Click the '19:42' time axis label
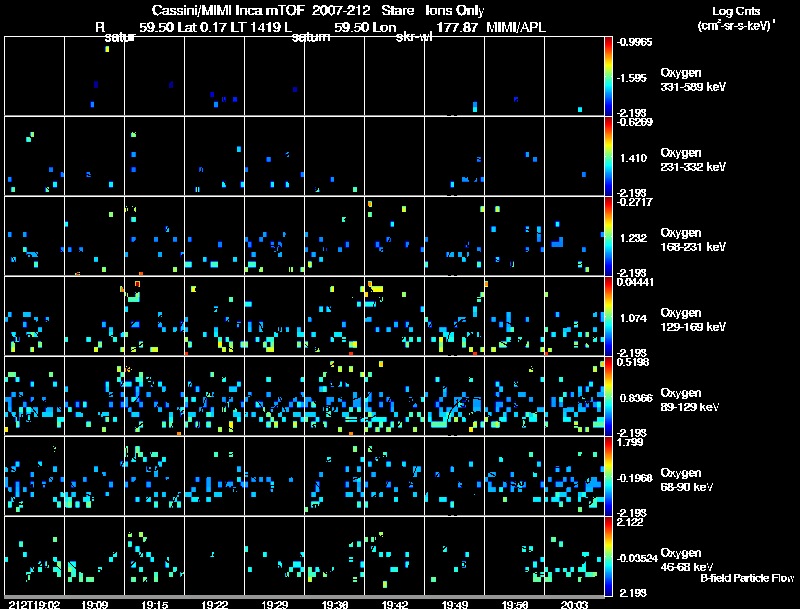 tap(394, 604)
